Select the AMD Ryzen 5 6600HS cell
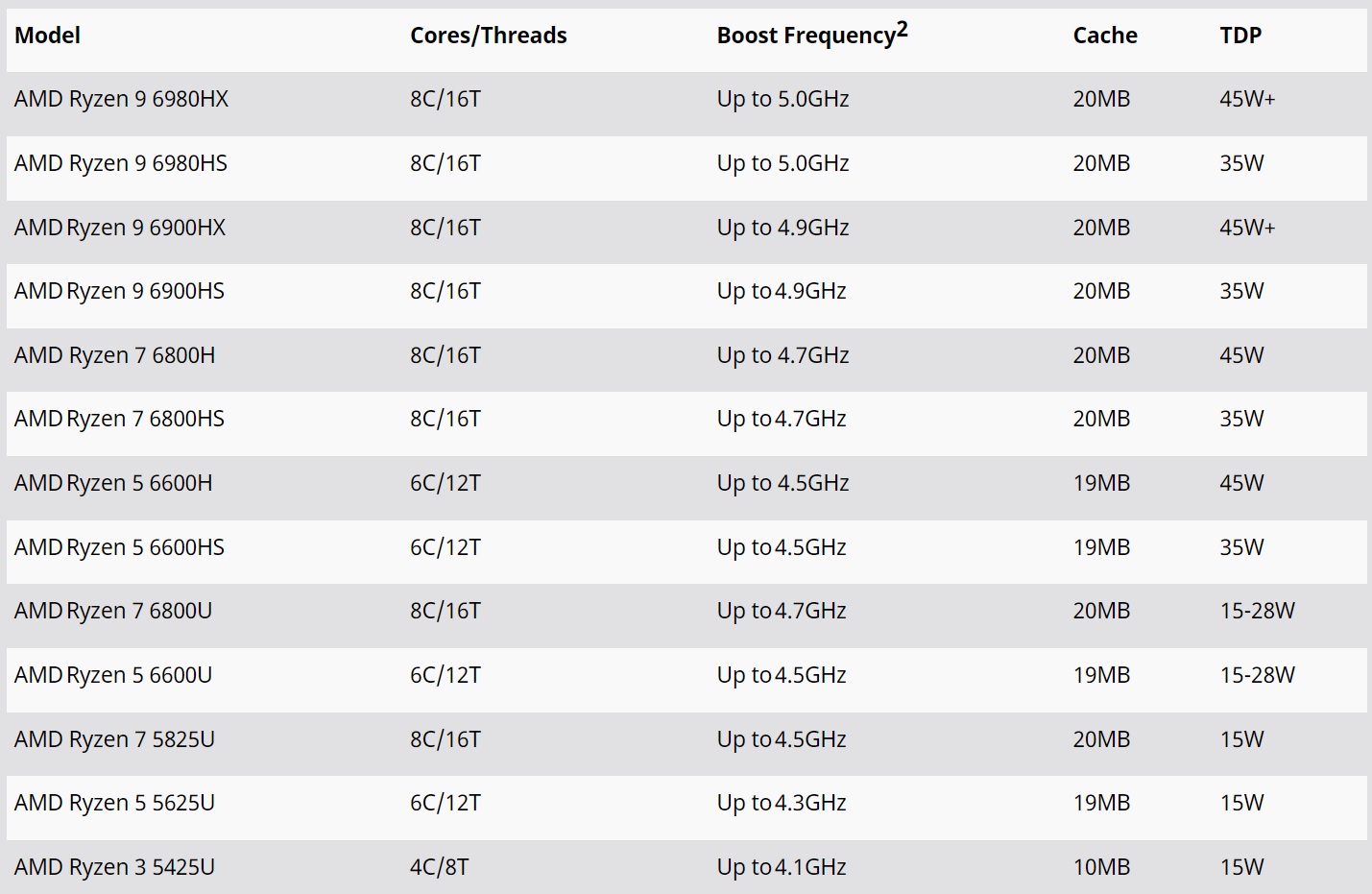Screen dimensions: 1372x894 119,547
